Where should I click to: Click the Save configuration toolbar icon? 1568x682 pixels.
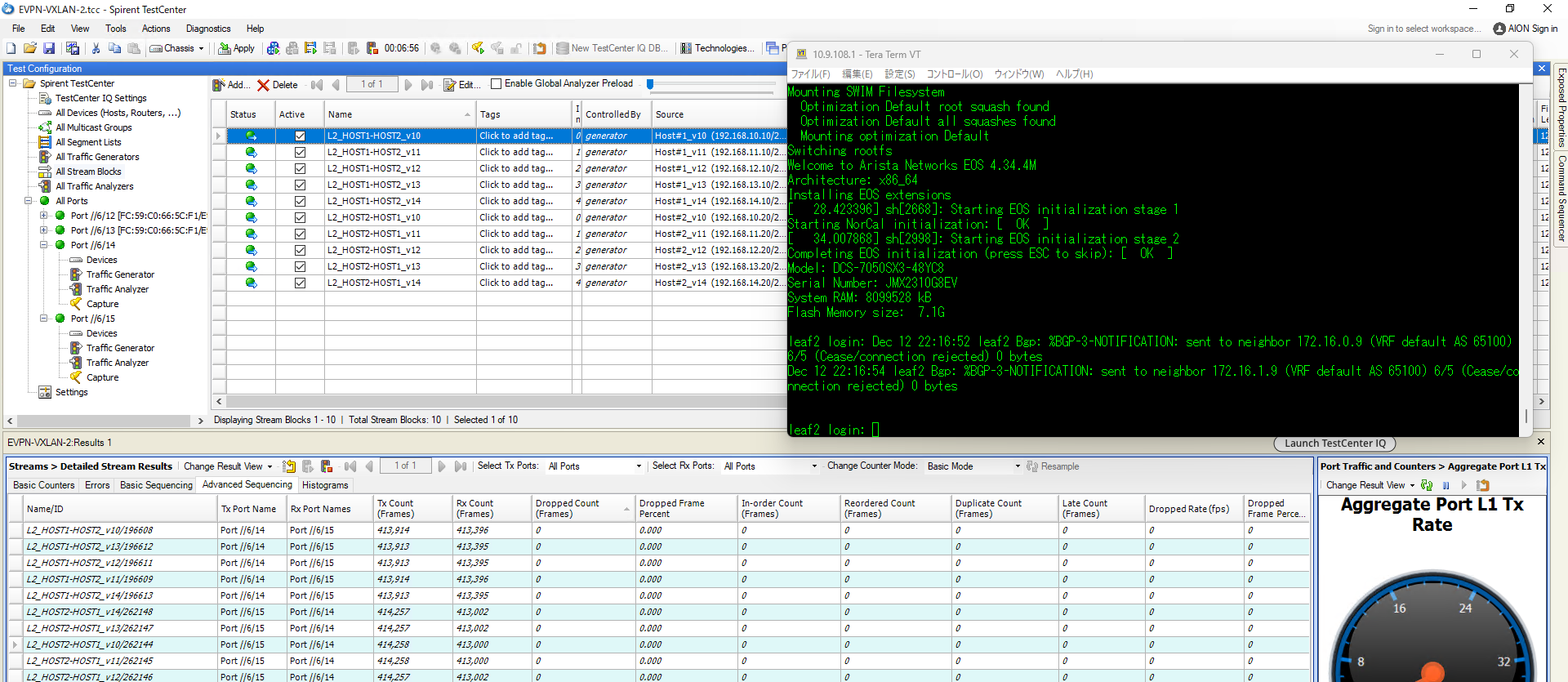pyautogui.click(x=49, y=49)
